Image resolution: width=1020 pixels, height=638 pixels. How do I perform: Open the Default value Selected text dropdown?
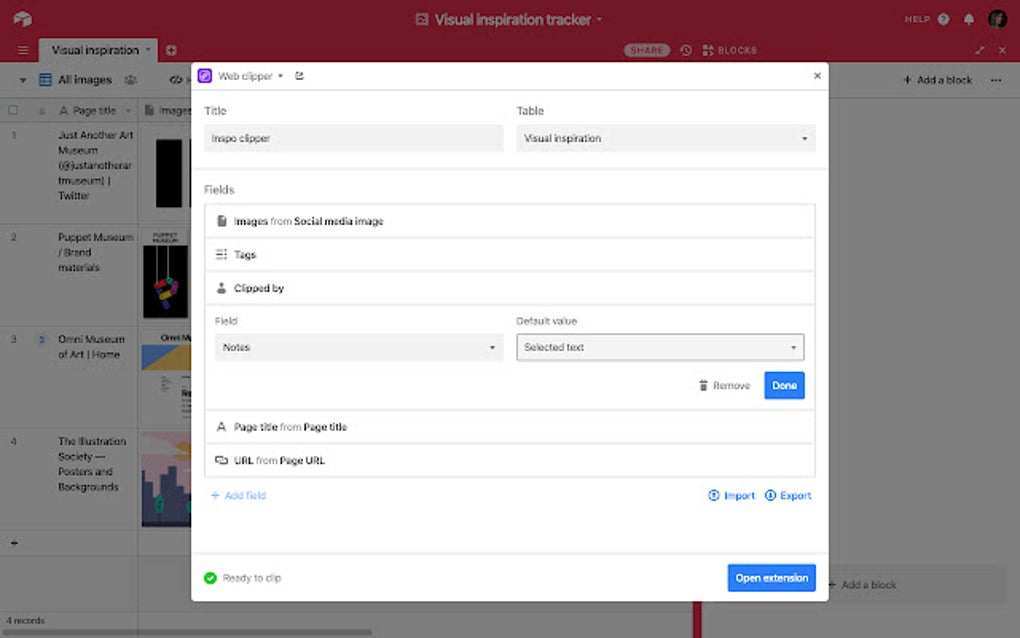[x=660, y=347]
